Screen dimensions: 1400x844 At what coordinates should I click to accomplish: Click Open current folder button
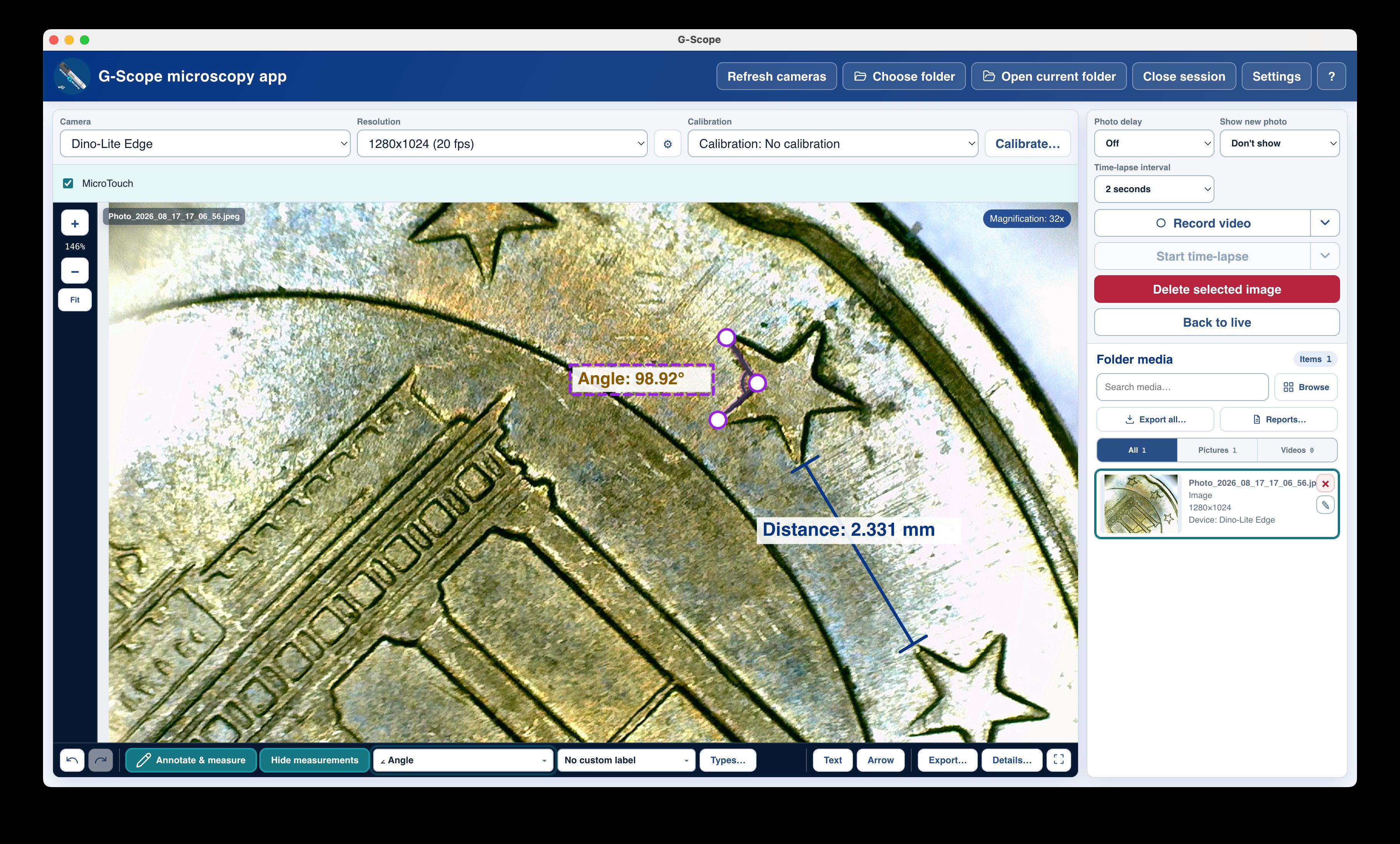(1049, 76)
